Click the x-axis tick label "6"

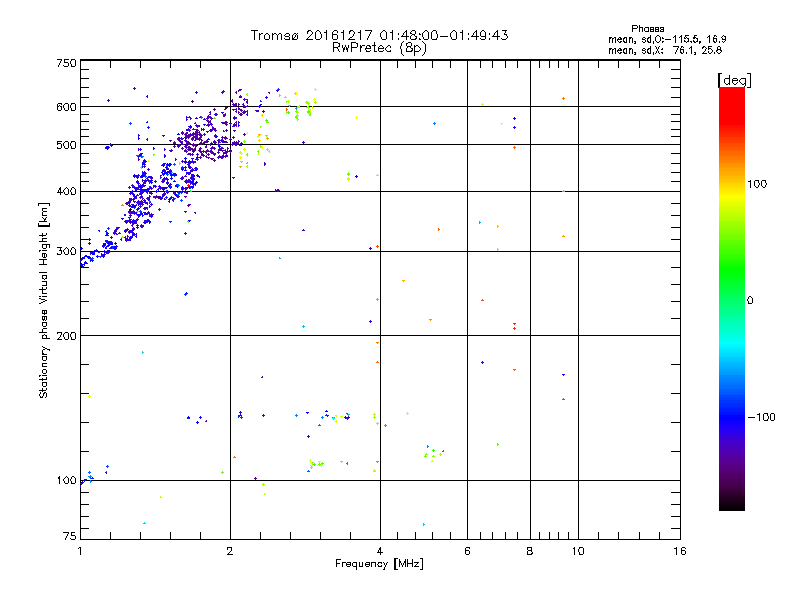(467, 551)
